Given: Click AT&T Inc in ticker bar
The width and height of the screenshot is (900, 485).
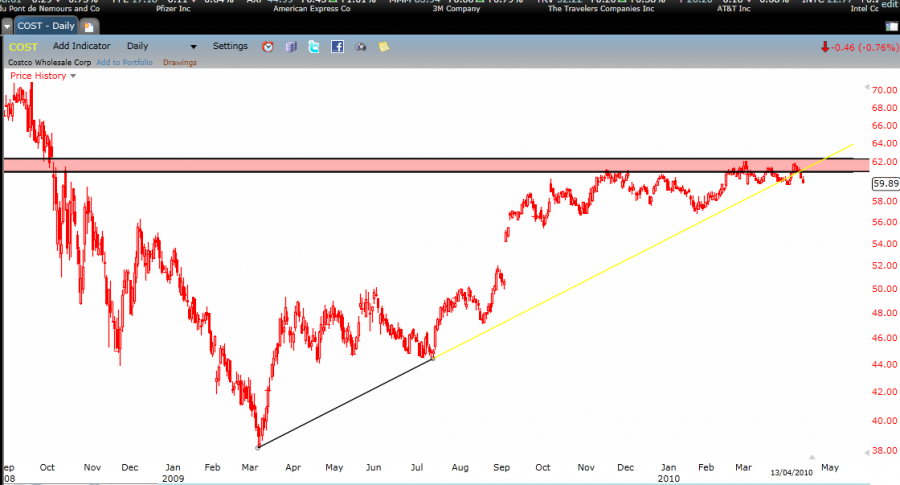Looking at the screenshot, I should pos(734,9).
